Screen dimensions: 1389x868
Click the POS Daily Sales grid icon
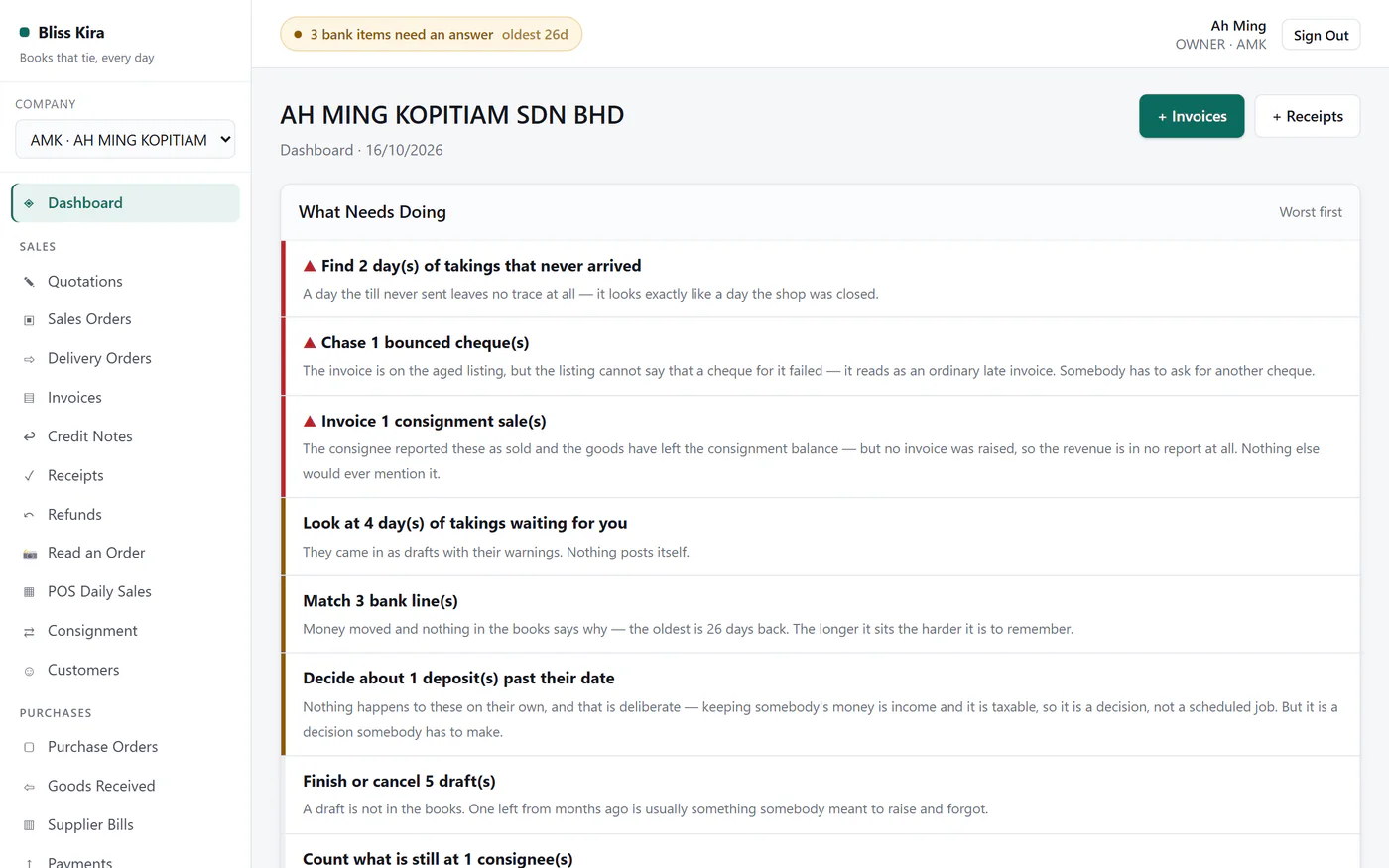(29, 592)
